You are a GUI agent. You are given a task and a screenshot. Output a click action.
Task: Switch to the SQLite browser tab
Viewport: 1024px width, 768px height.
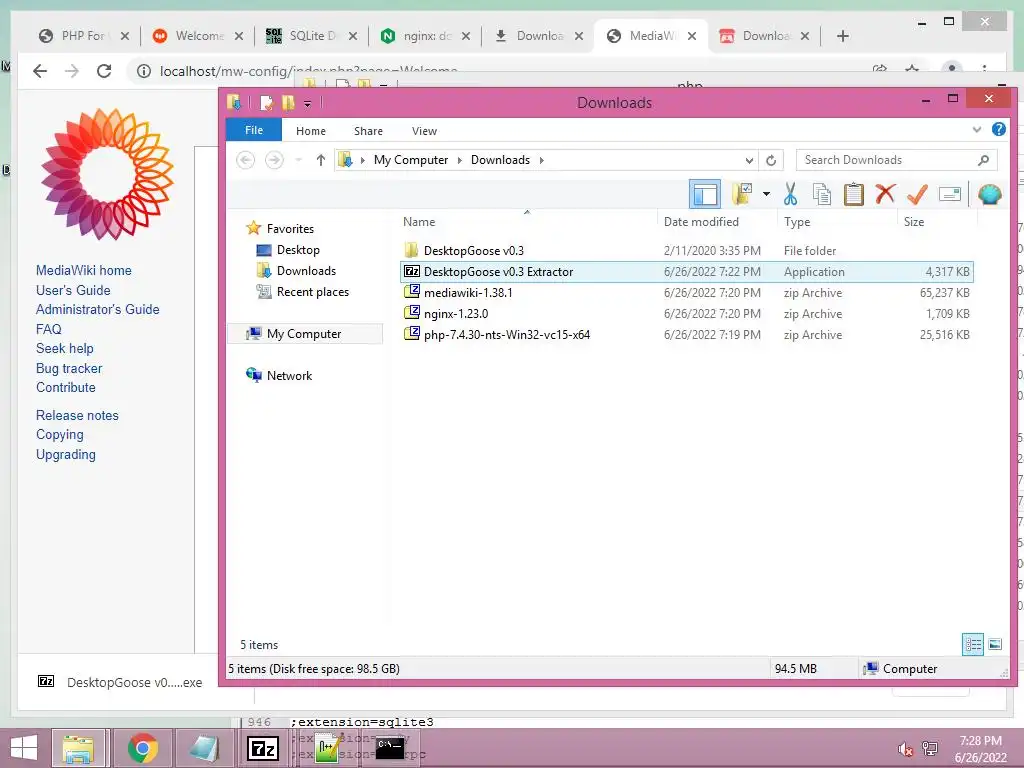311,36
